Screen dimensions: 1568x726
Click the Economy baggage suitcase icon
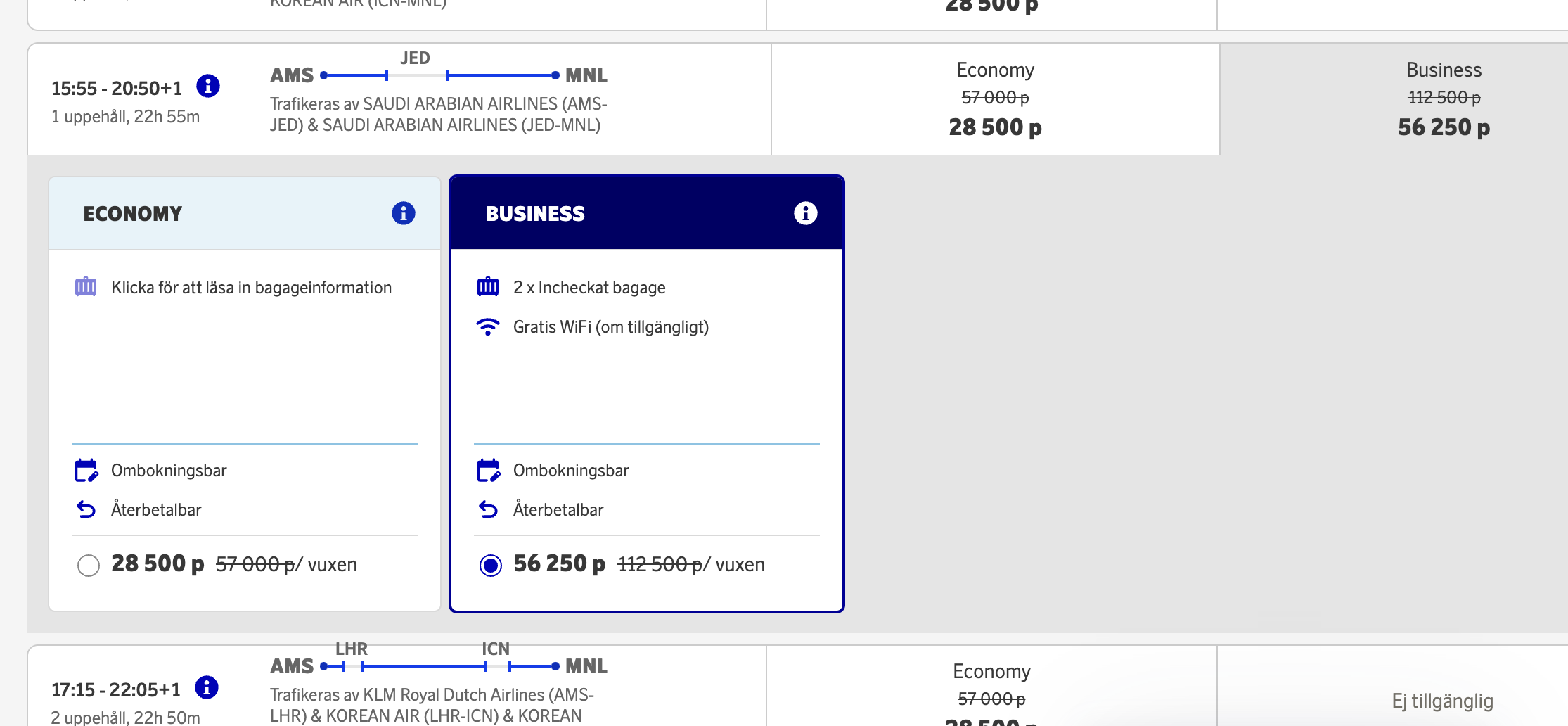[86, 287]
